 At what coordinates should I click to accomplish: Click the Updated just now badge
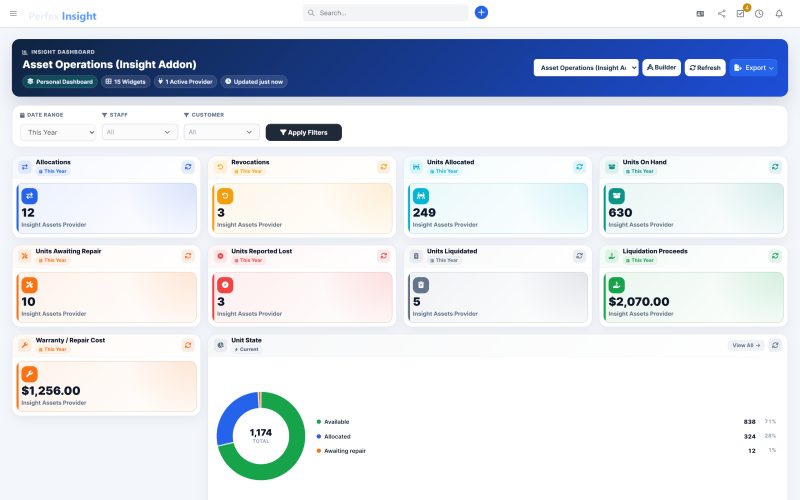point(254,82)
